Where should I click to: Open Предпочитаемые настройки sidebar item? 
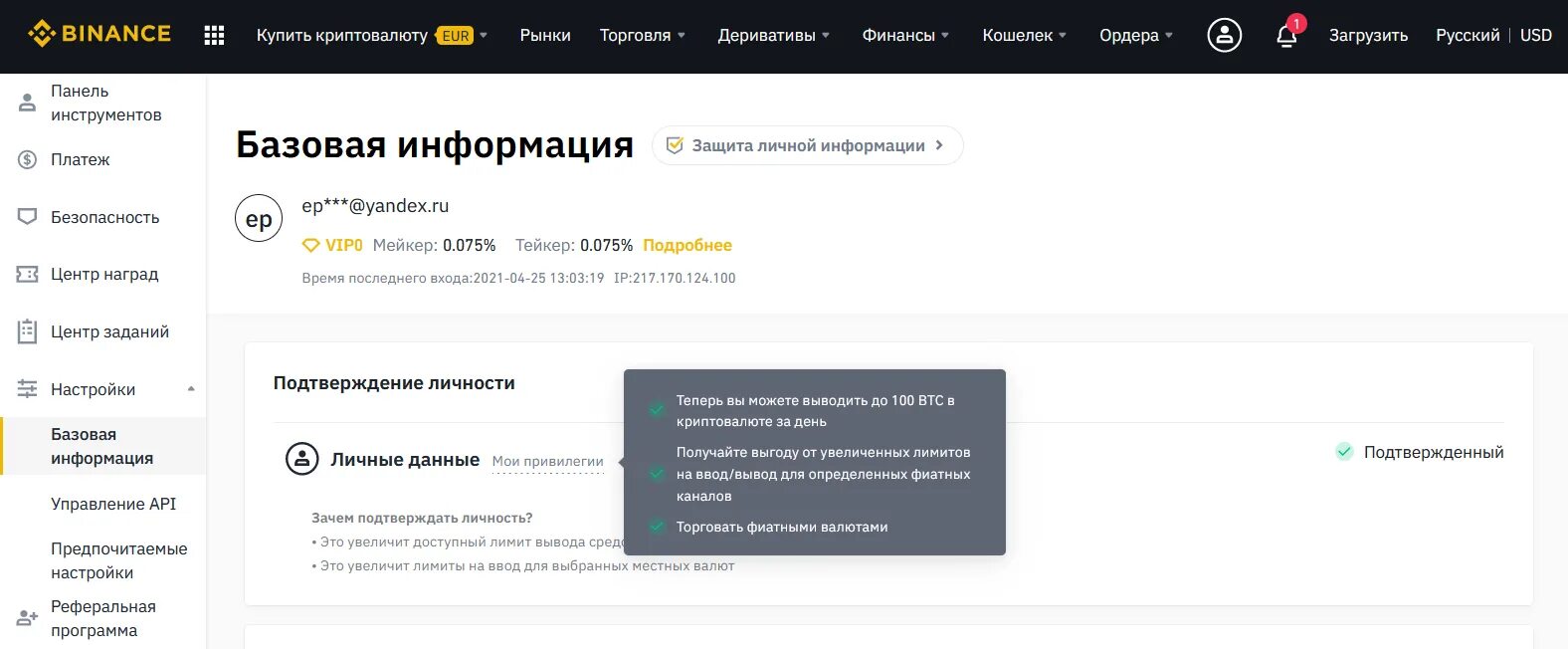point(119,560)
